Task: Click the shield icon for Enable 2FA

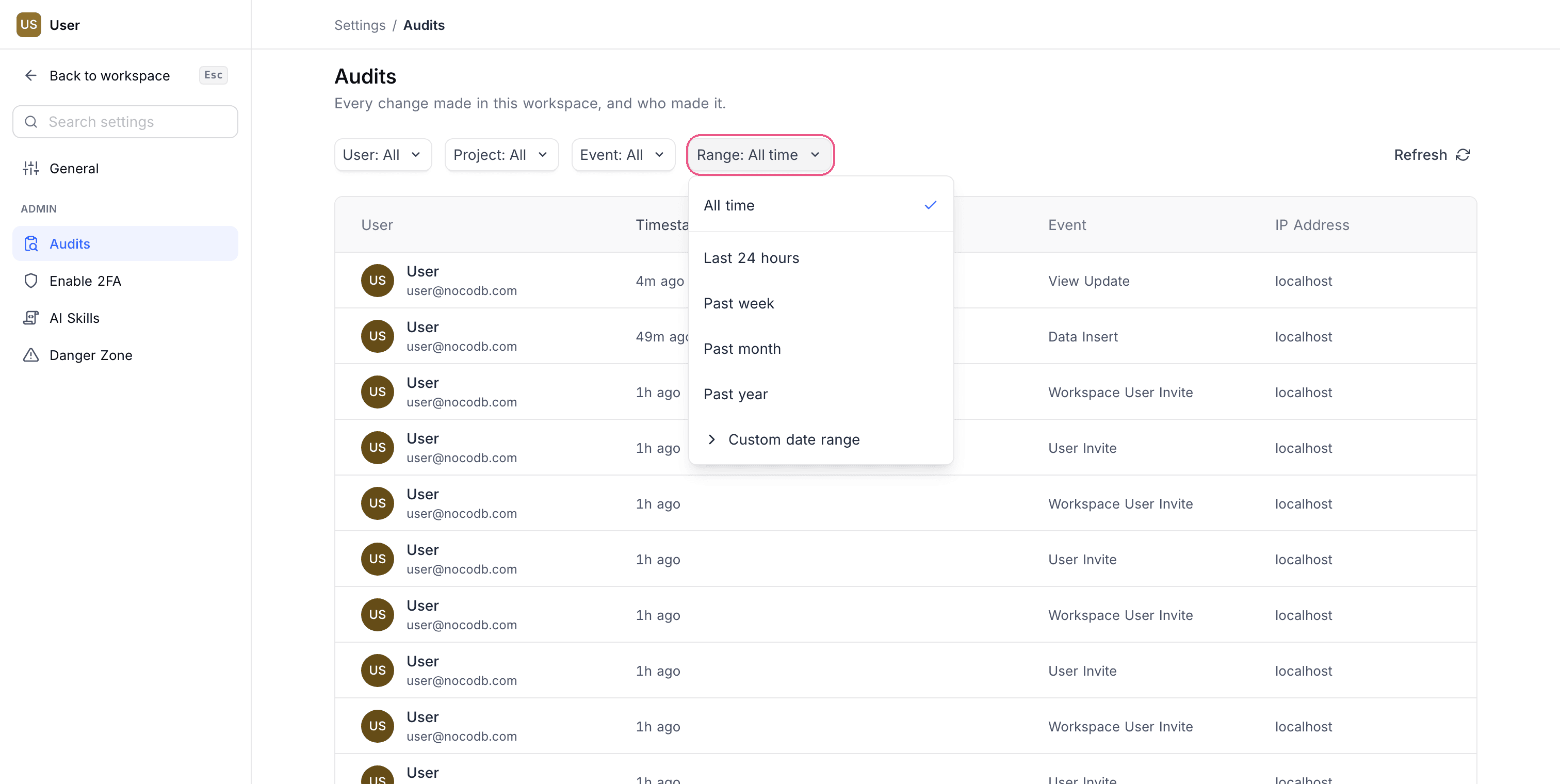Action: 31,281
